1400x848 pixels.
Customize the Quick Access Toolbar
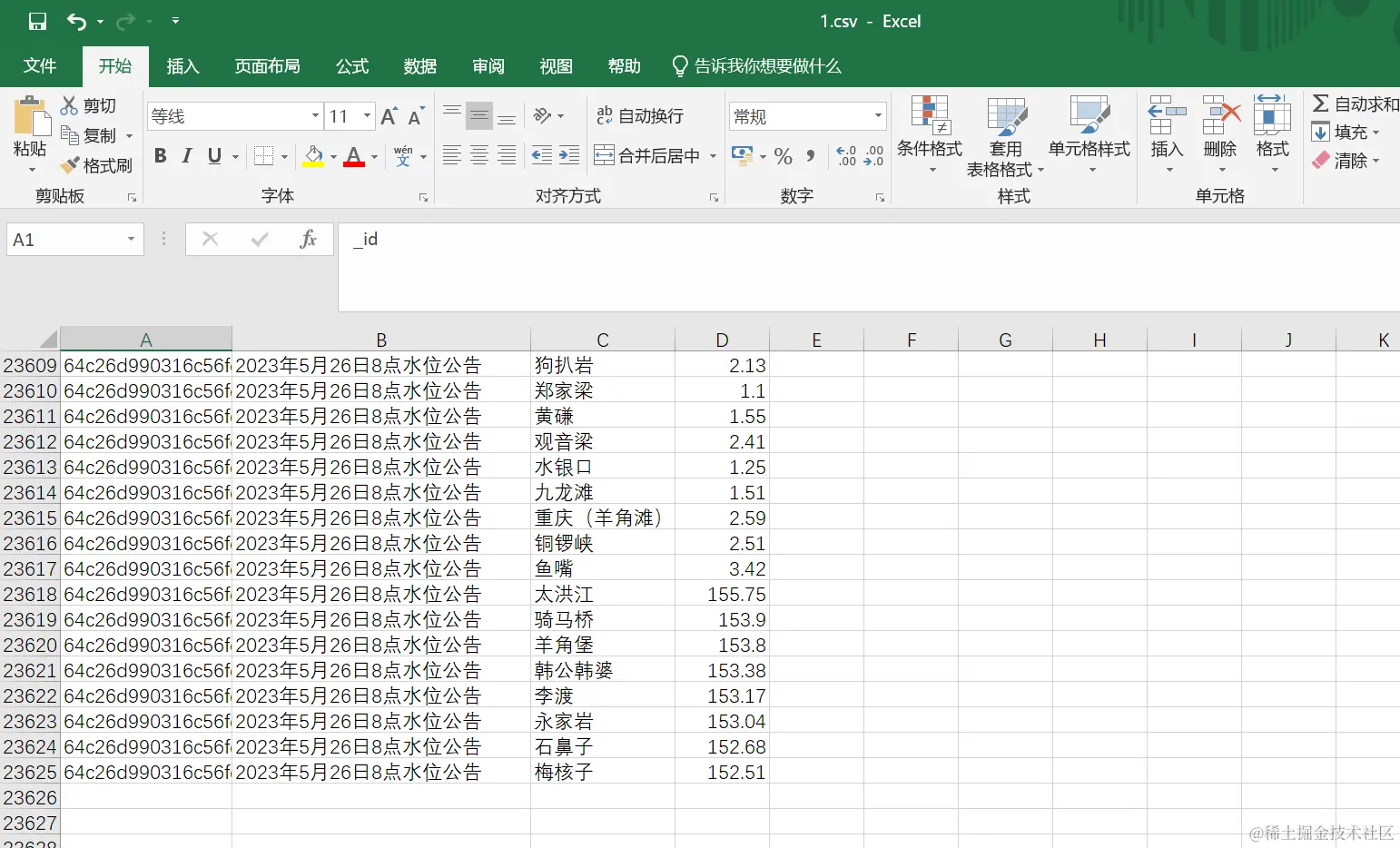(175, 21)
